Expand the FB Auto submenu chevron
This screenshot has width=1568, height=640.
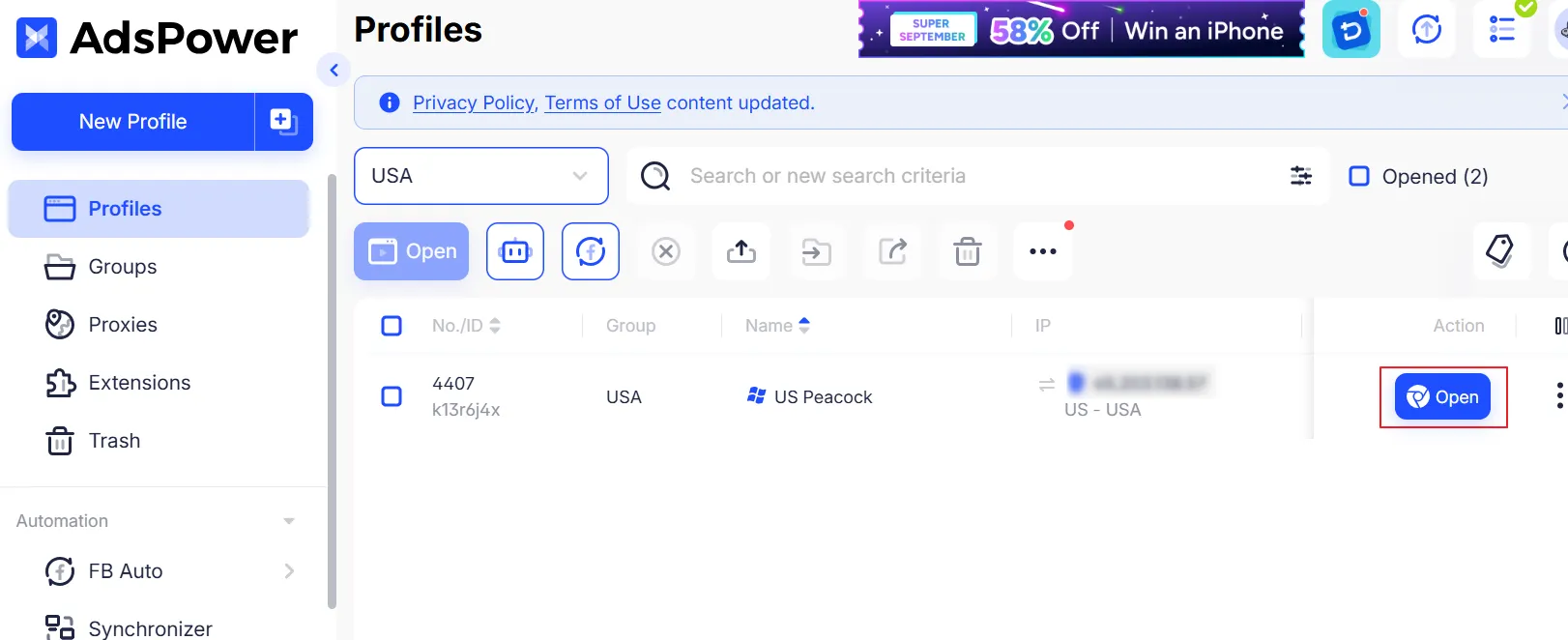[x=289, y=571]
